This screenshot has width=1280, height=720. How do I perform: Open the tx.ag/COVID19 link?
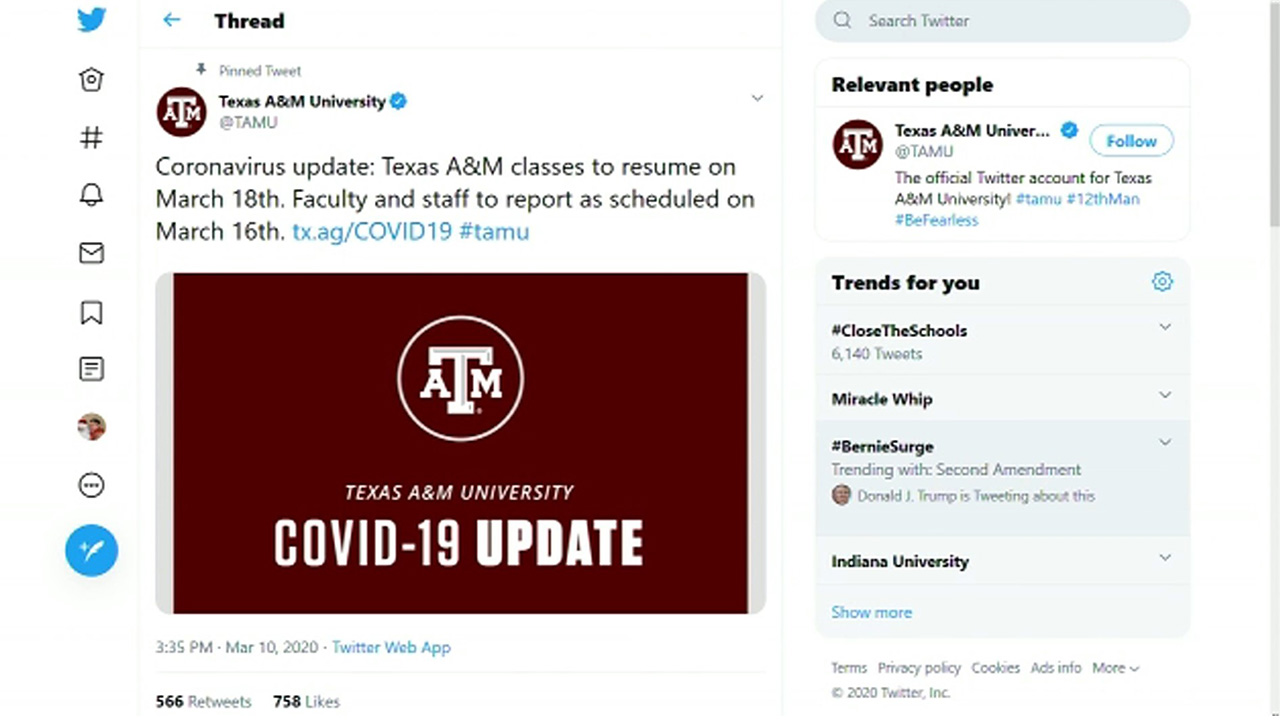372,232
